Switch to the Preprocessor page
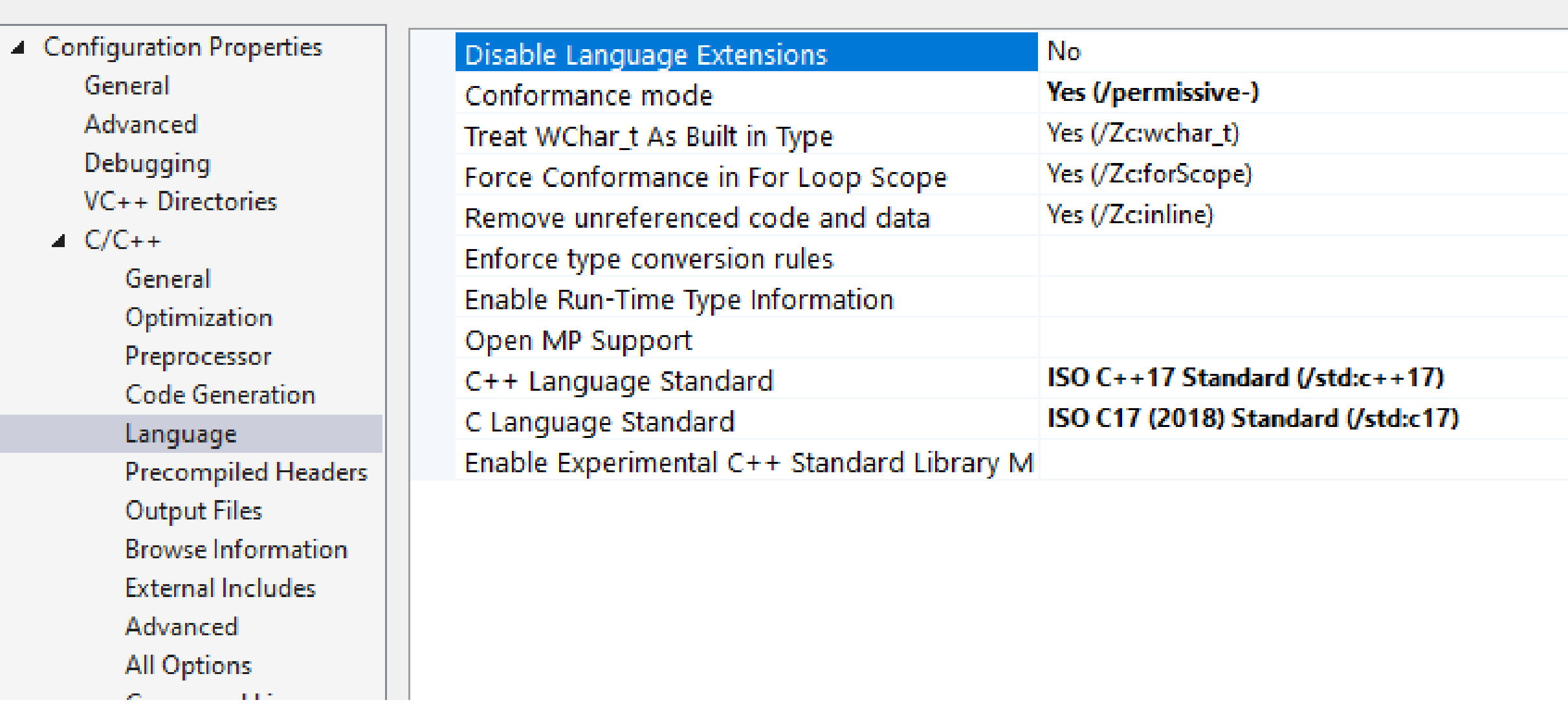The image size is (1568, 709). tap(199, 355)
